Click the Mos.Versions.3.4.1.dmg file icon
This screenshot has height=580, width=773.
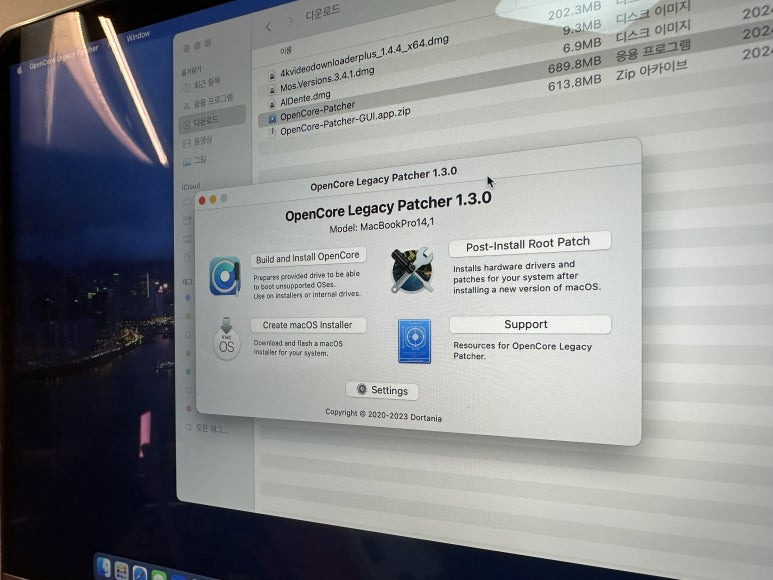(272, 90)
